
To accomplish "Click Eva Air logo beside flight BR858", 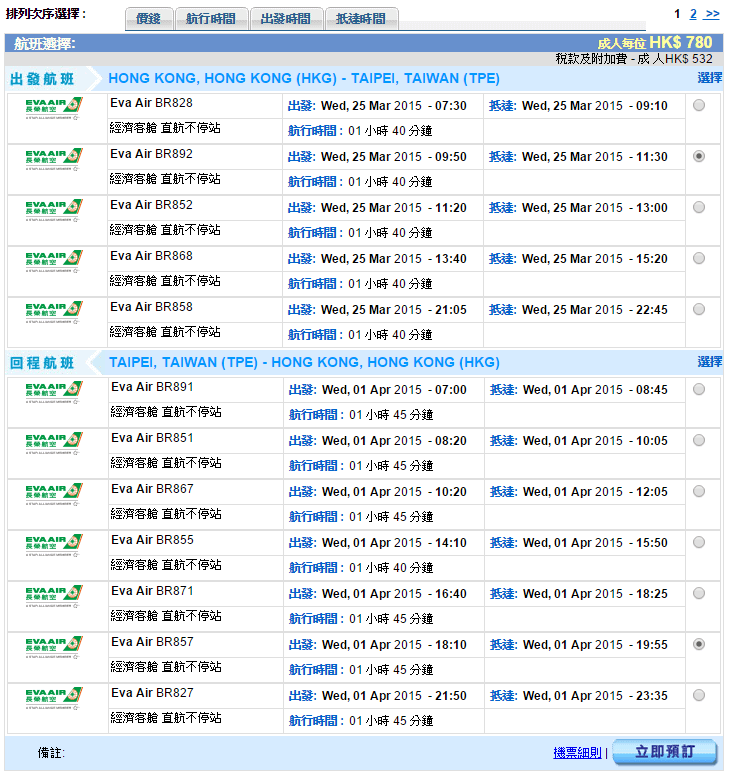I will tap(54, 312).
